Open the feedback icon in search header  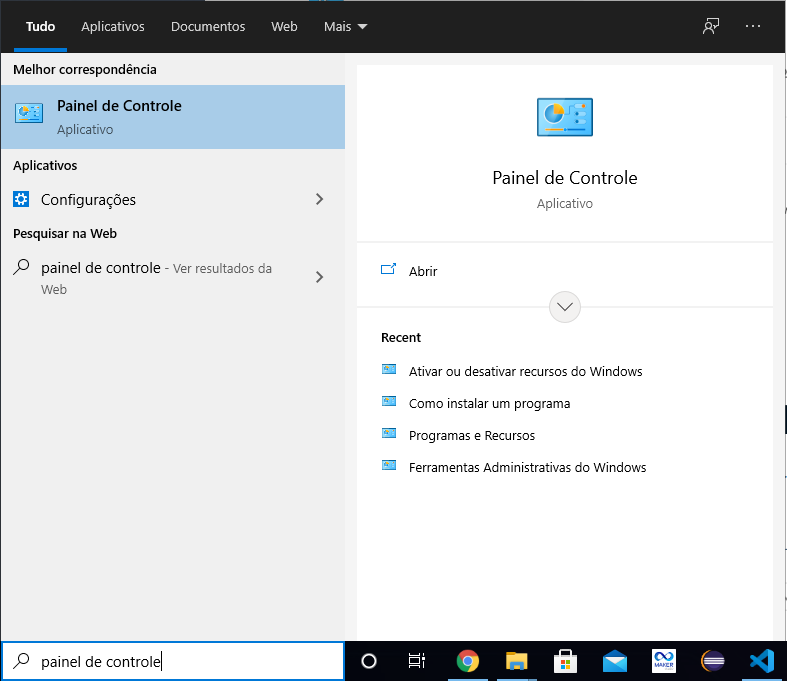[711, 26]
